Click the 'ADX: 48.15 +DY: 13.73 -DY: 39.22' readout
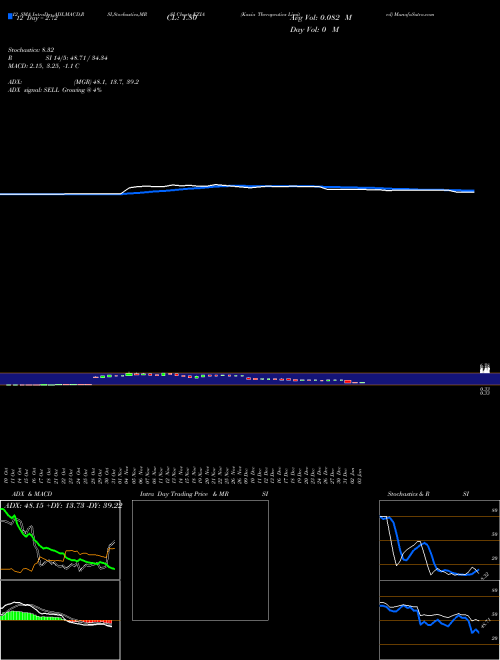Viewport: 500px width, 660px height. click(x=62, y=505)
